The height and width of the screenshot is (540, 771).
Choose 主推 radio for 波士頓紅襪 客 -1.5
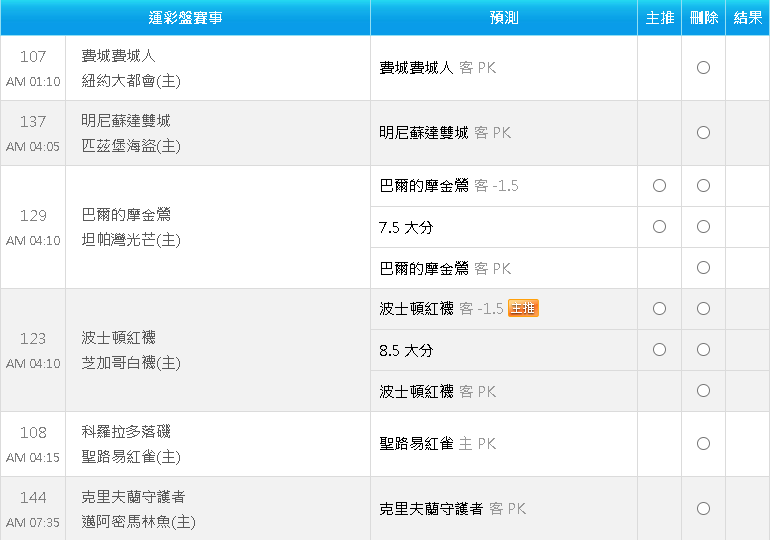point(659,308)
